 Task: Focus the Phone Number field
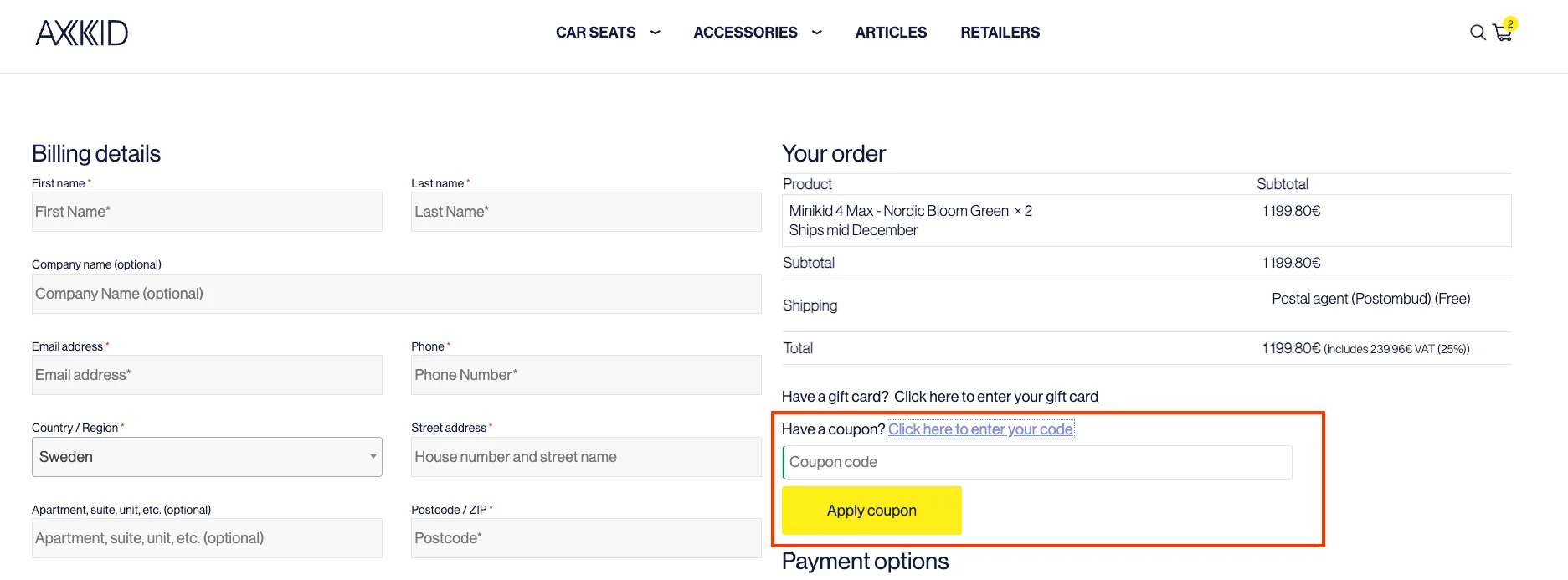(x=586, y=375)
